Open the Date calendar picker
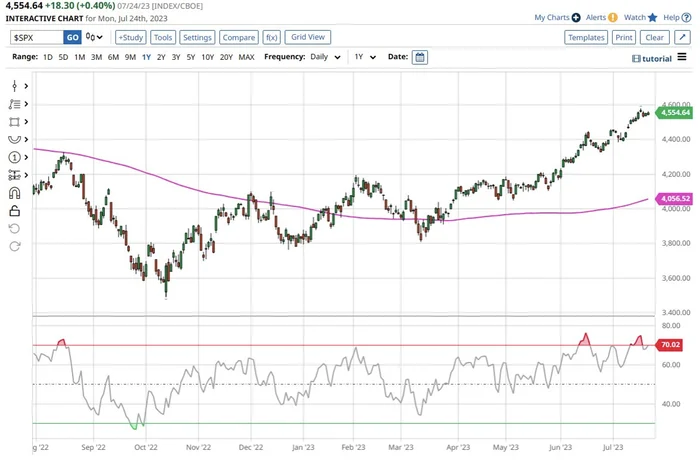700x462 pixels. [x=420, y=57]
